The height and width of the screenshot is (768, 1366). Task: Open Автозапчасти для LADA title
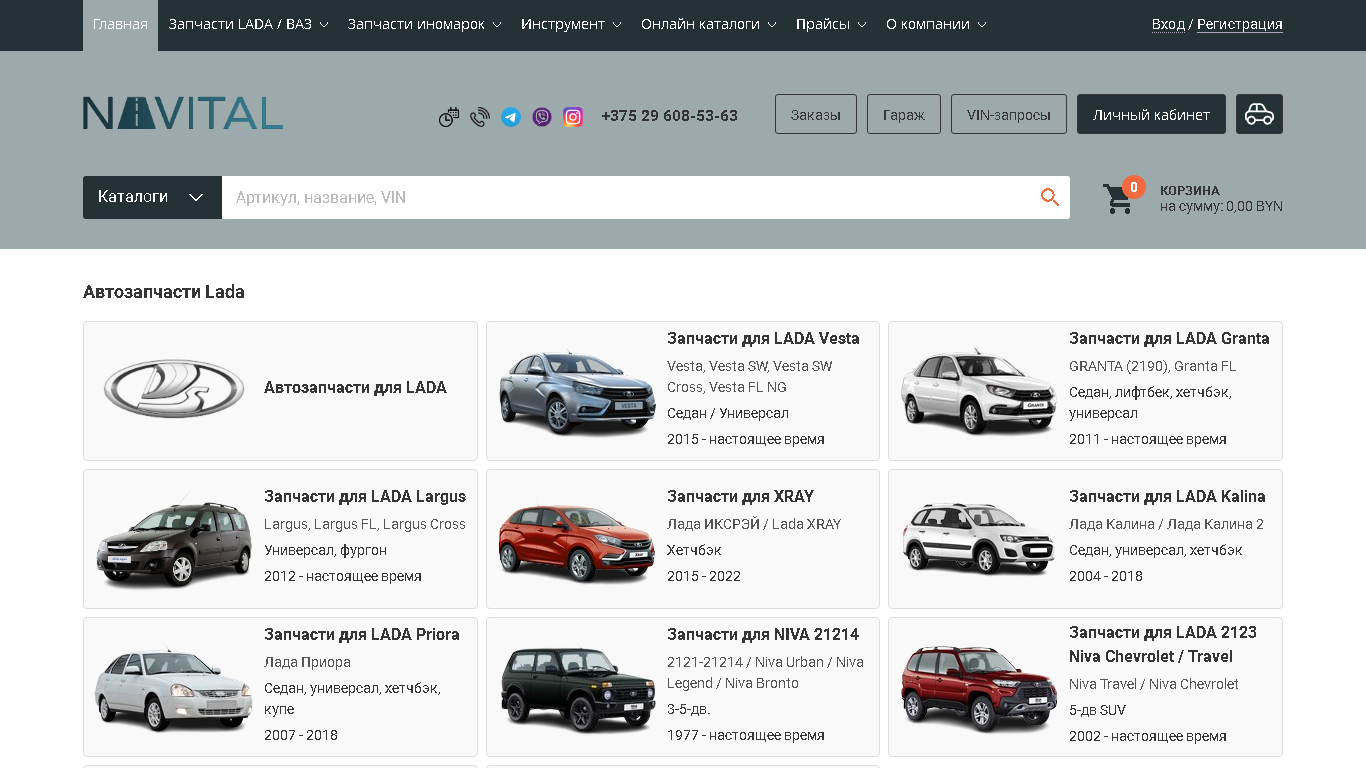(355, 388)
